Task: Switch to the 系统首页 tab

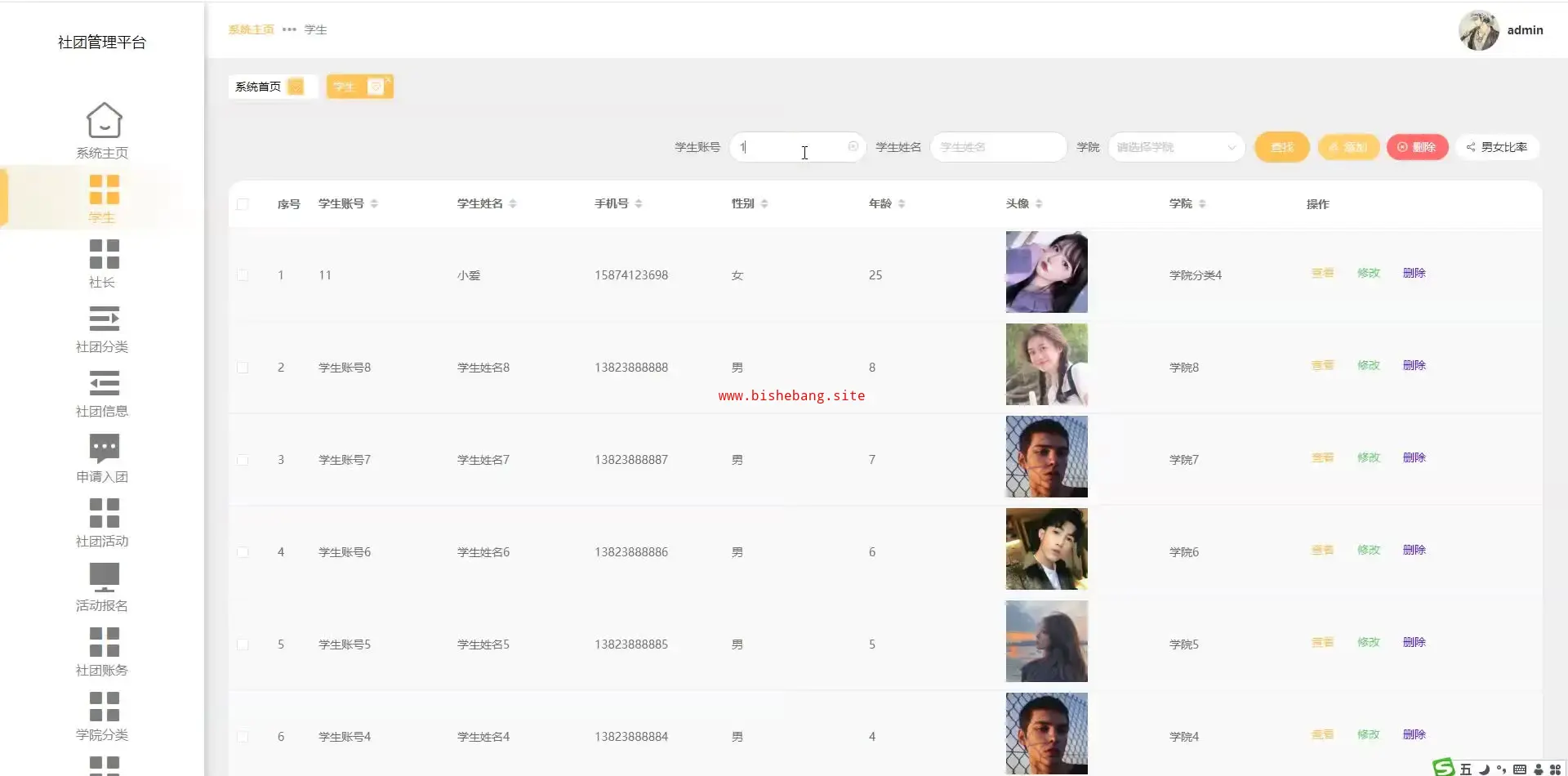Action: click(x=258, y=87)
